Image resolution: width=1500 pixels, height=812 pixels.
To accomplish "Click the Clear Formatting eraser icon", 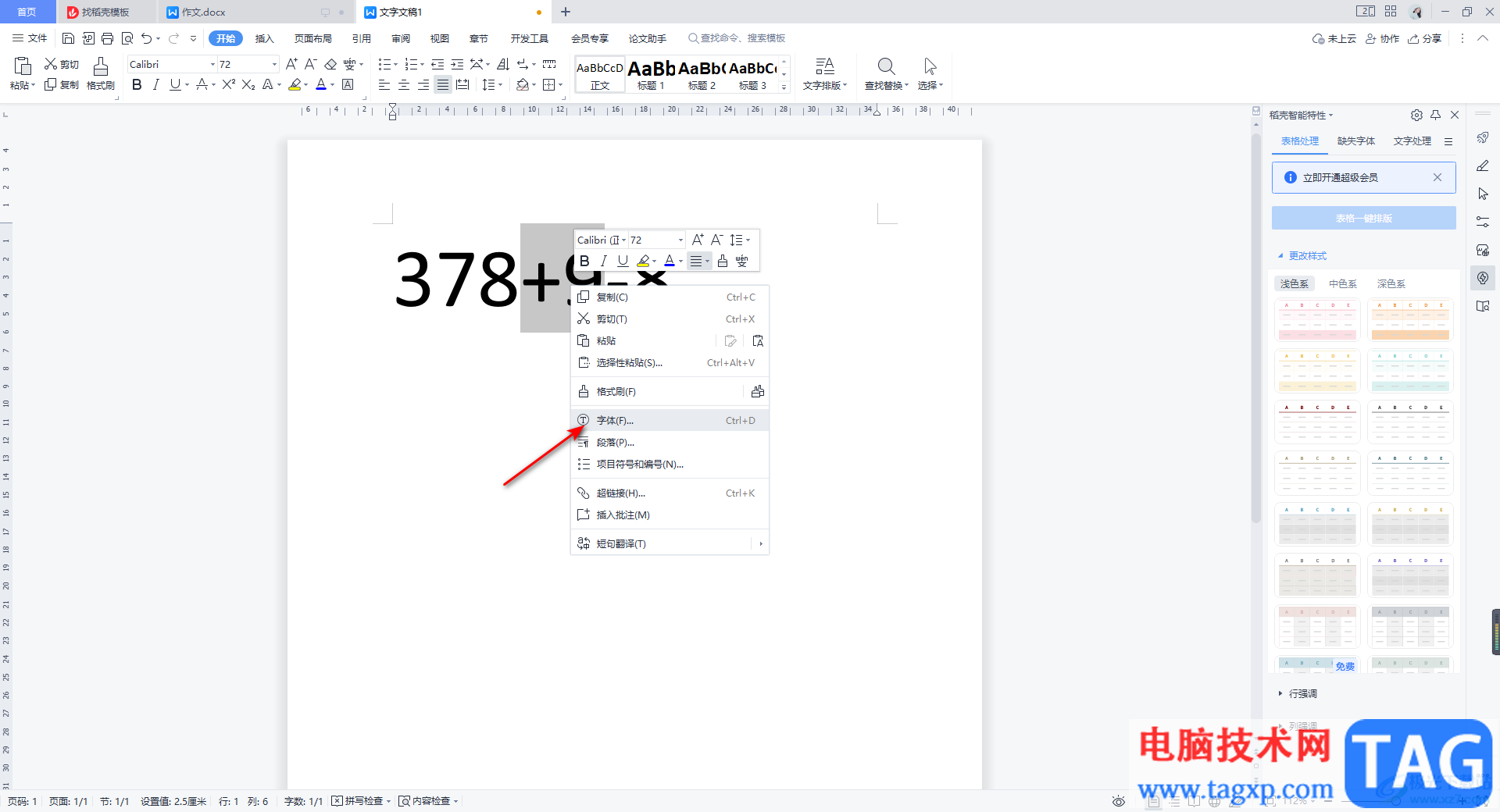I will [330, 64].
